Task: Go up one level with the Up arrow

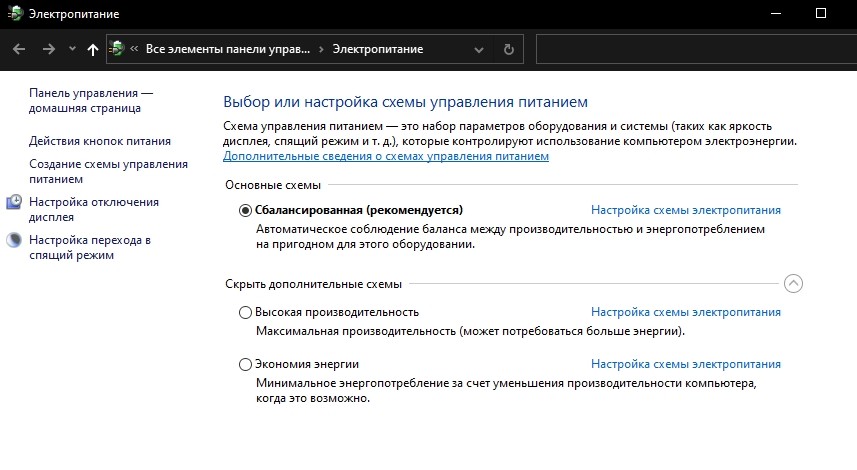Action: click(x=93, y=49)
